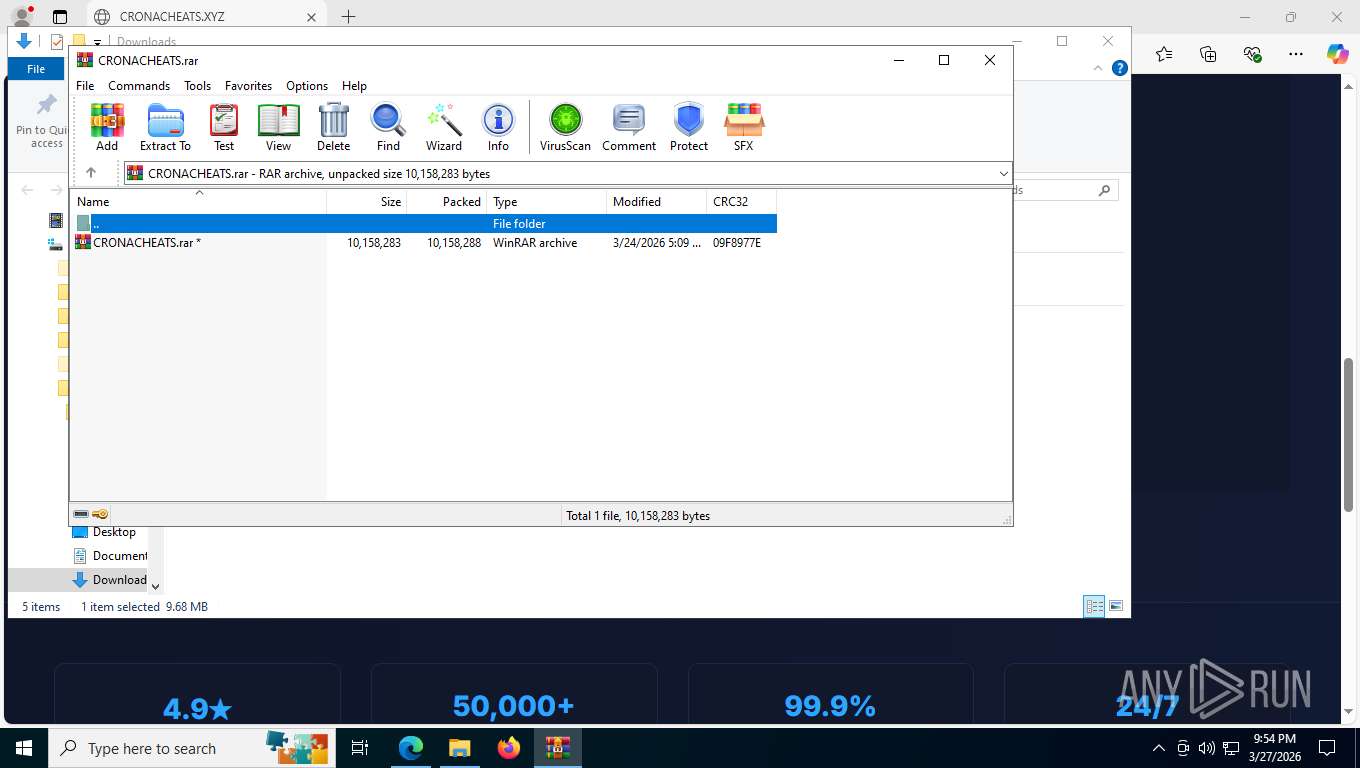Click the taskbar search box
This screenshot has width=1360, height=768.
coord(190,748)
